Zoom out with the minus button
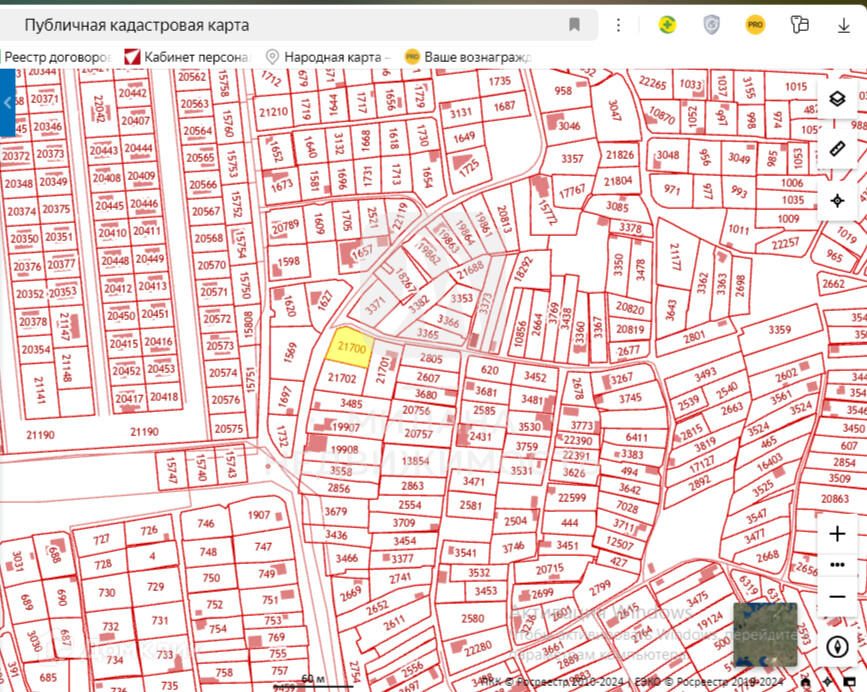867x692 pixels. (837, 597)
